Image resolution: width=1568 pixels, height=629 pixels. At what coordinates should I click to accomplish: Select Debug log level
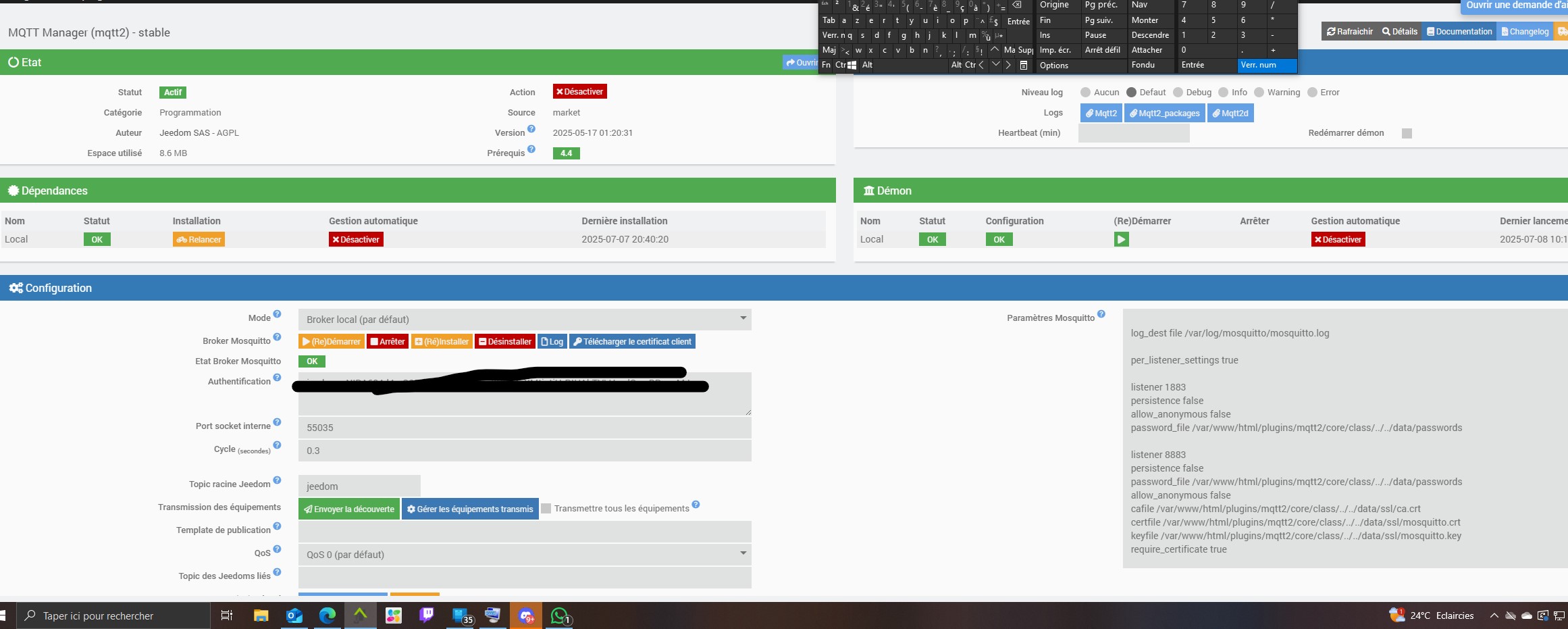coord(1178,93)
